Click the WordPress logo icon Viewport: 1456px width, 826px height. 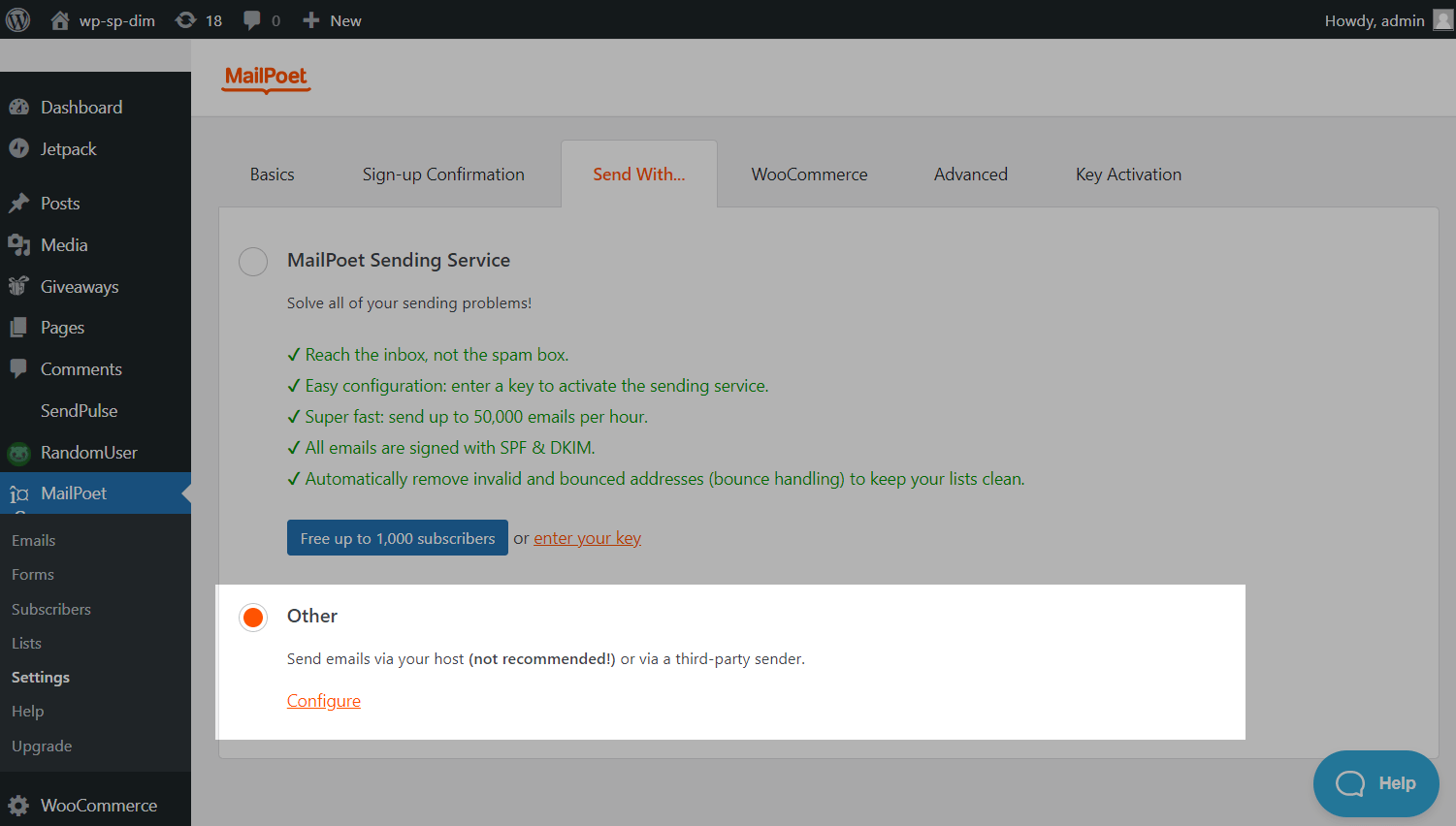(x=18, y=20)
